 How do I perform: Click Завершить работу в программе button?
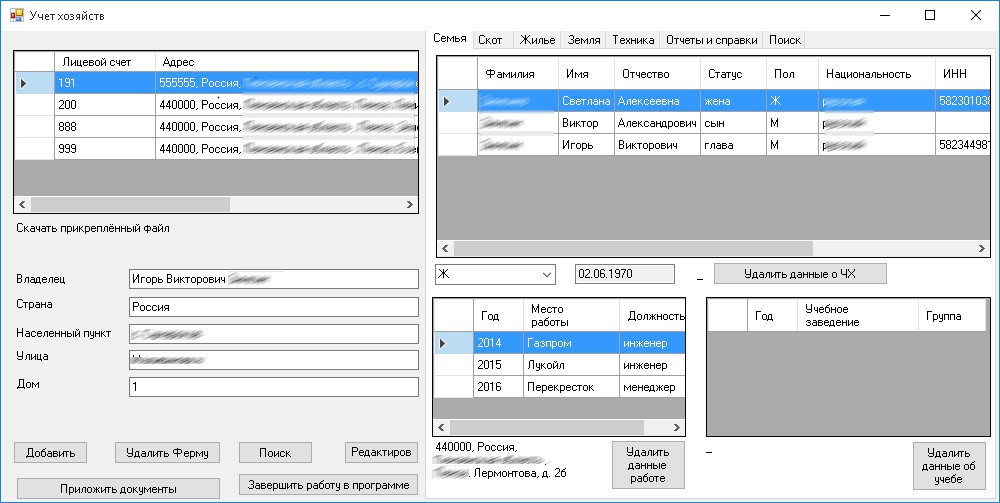click(328, 485)
